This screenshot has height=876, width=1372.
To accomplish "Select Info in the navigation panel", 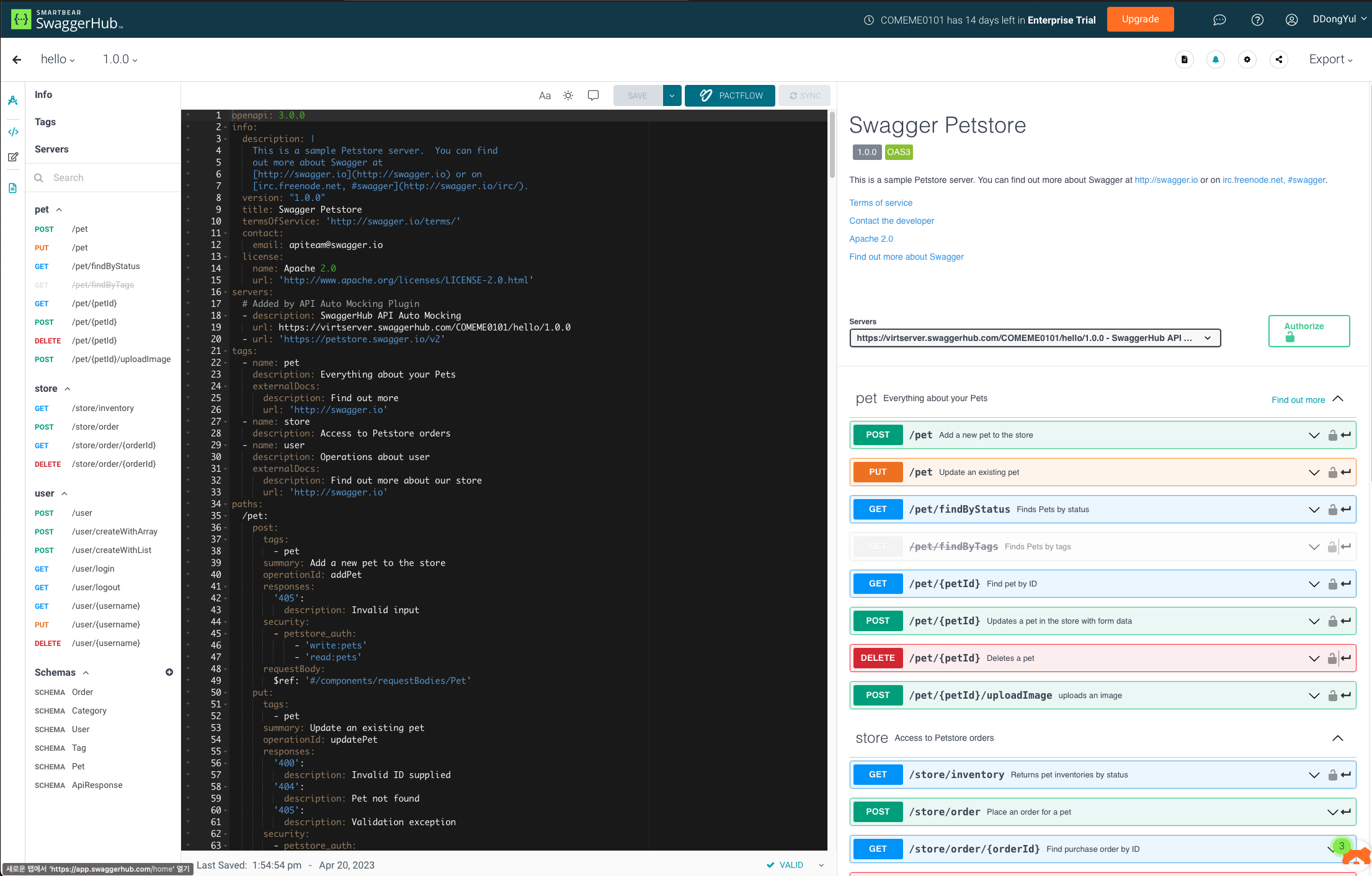I will tap(43, 95).
